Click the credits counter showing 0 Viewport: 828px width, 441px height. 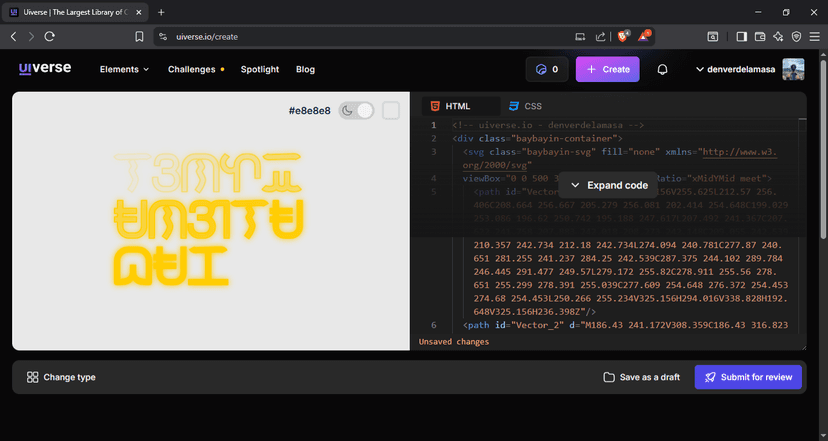(x=547, y=70)
